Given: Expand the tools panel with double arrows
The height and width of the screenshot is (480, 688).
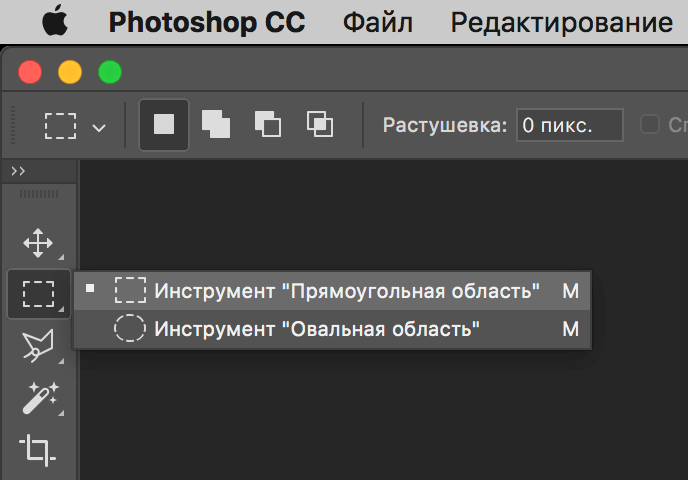Looking at the screenshot, I should [18, 171].
